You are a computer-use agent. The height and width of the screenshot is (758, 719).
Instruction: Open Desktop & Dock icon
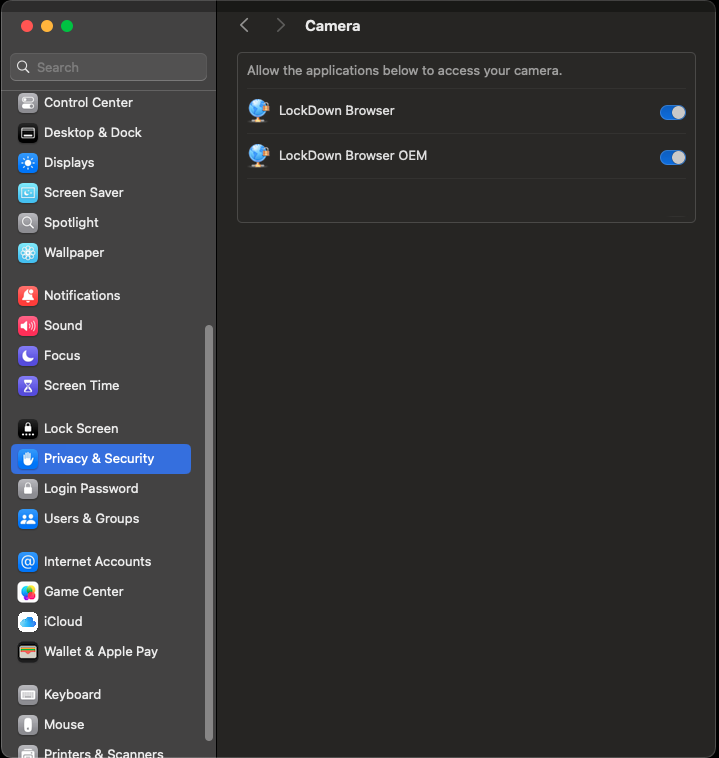pyautogui.click(x=28, y=132)
